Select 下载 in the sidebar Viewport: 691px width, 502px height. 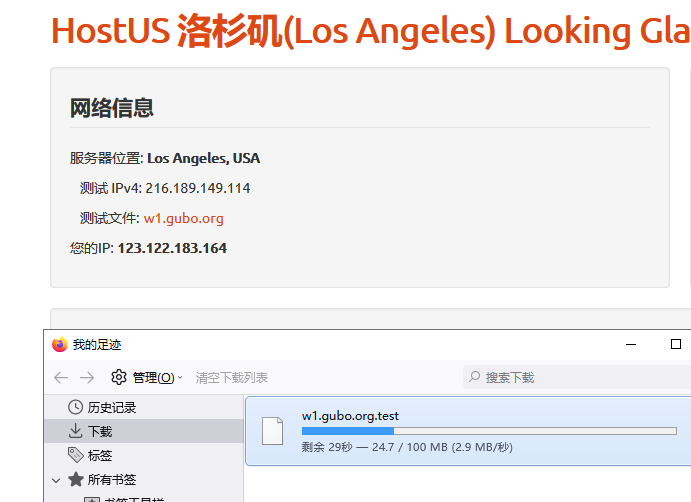[144, 431]
